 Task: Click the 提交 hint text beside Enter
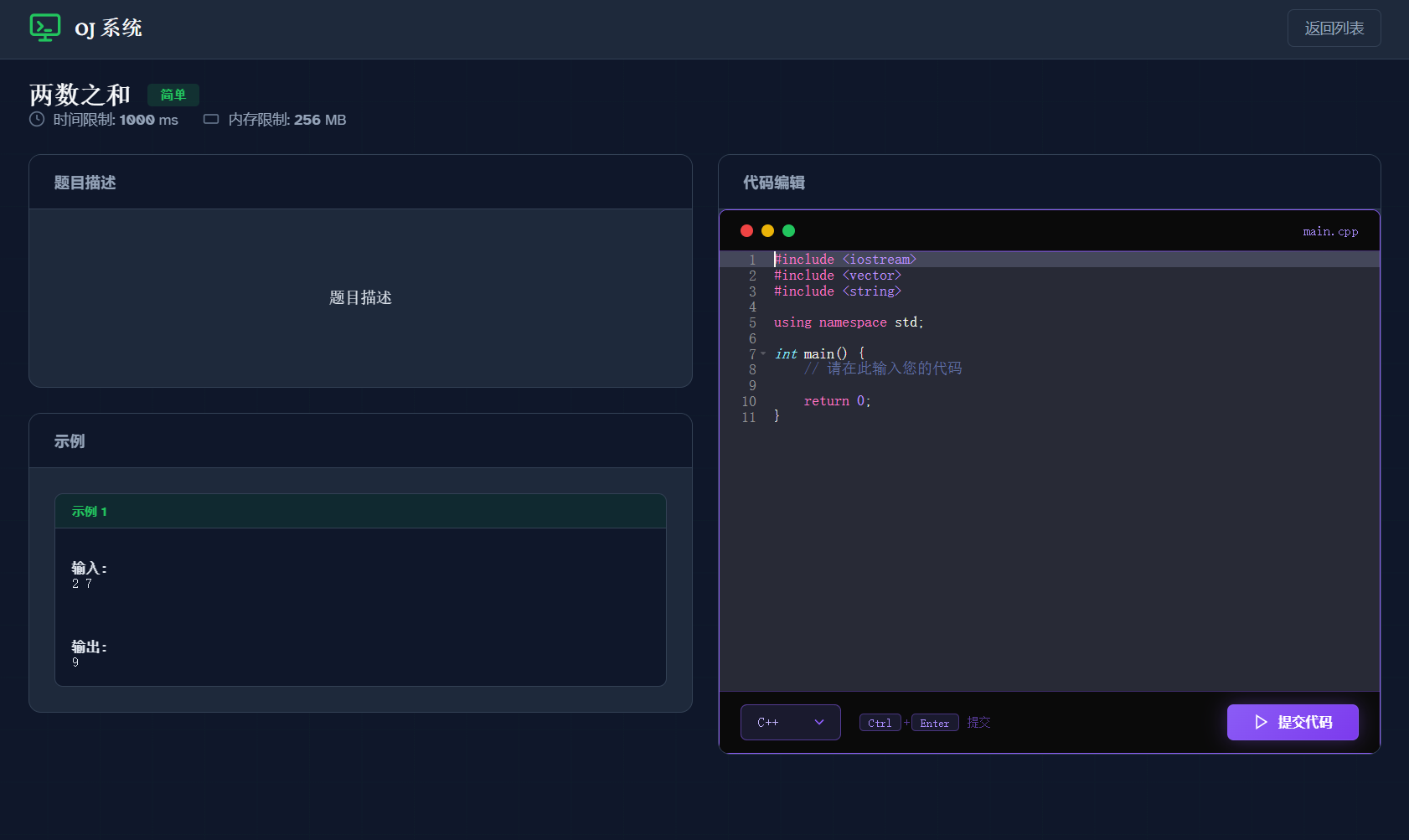point(978,722)
